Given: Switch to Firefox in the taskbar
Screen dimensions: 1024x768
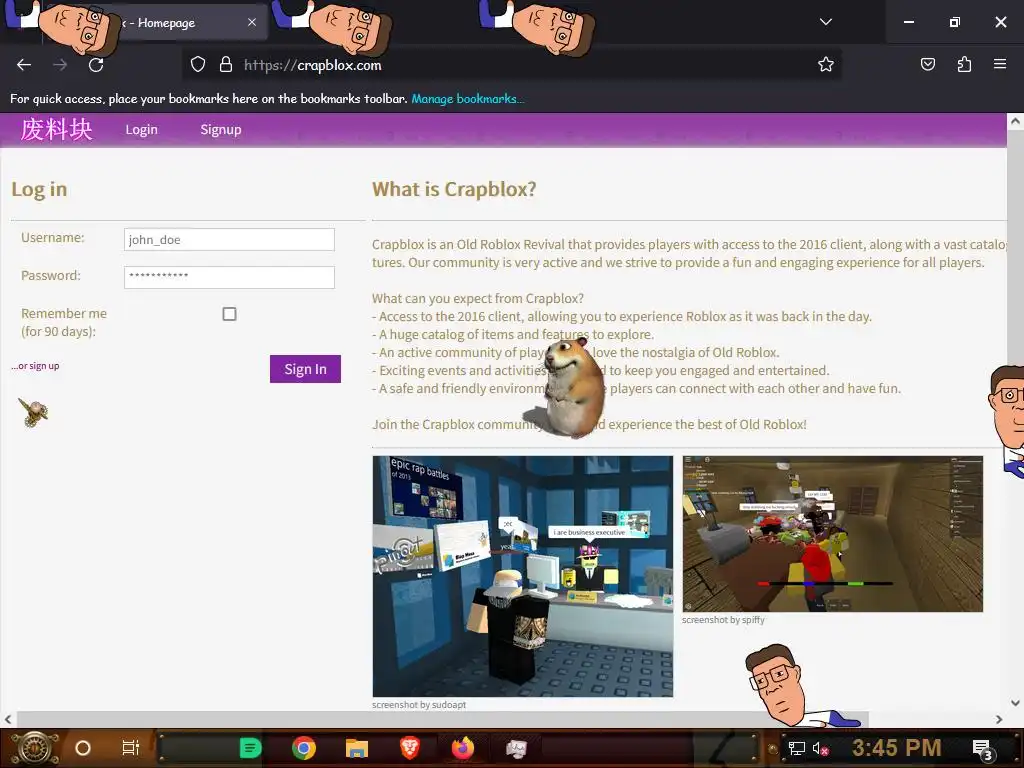Looking at the screenshot, I should pos(463,748).
